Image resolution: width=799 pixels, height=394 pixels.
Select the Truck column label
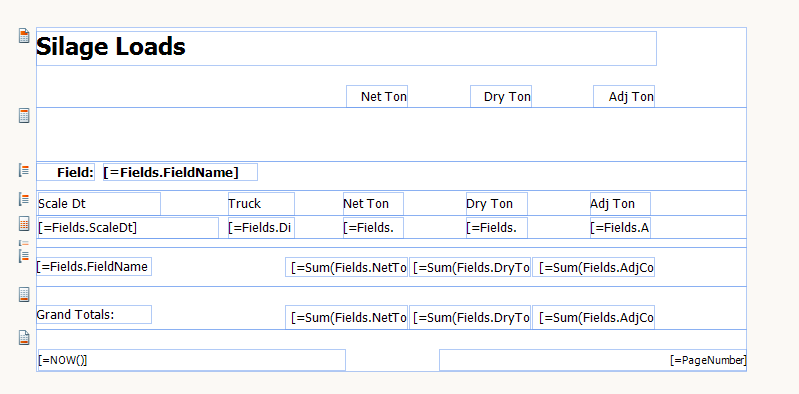[x=261, y=204]
